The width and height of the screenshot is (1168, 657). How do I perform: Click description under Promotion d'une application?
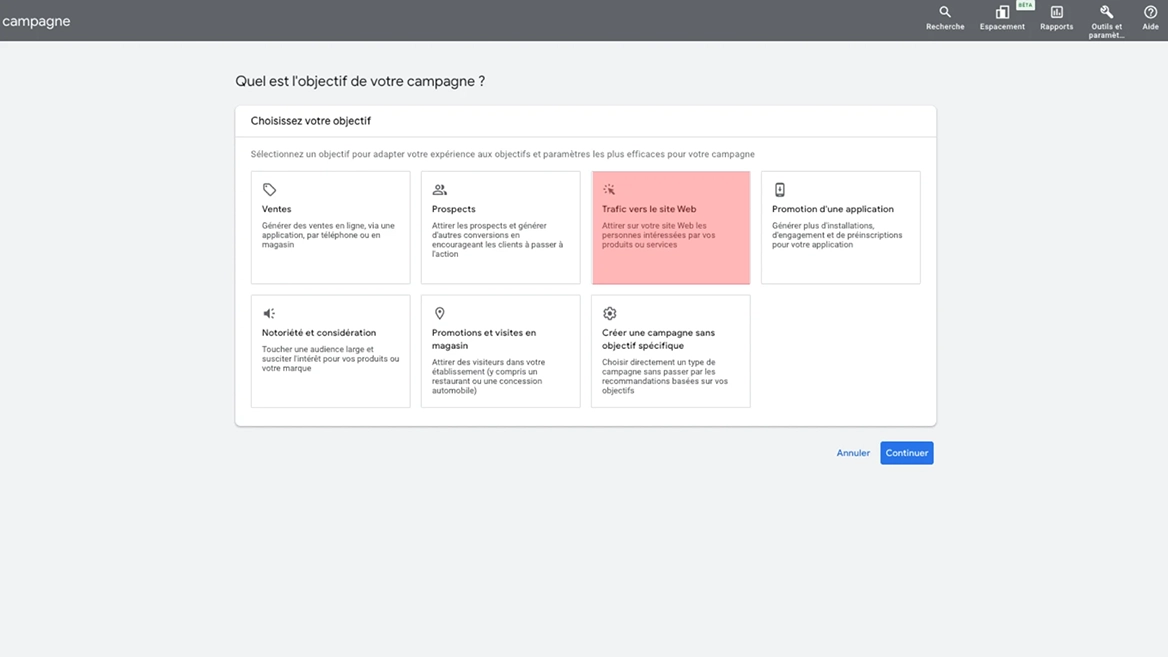pyautogui.click(x=837, y=235)
